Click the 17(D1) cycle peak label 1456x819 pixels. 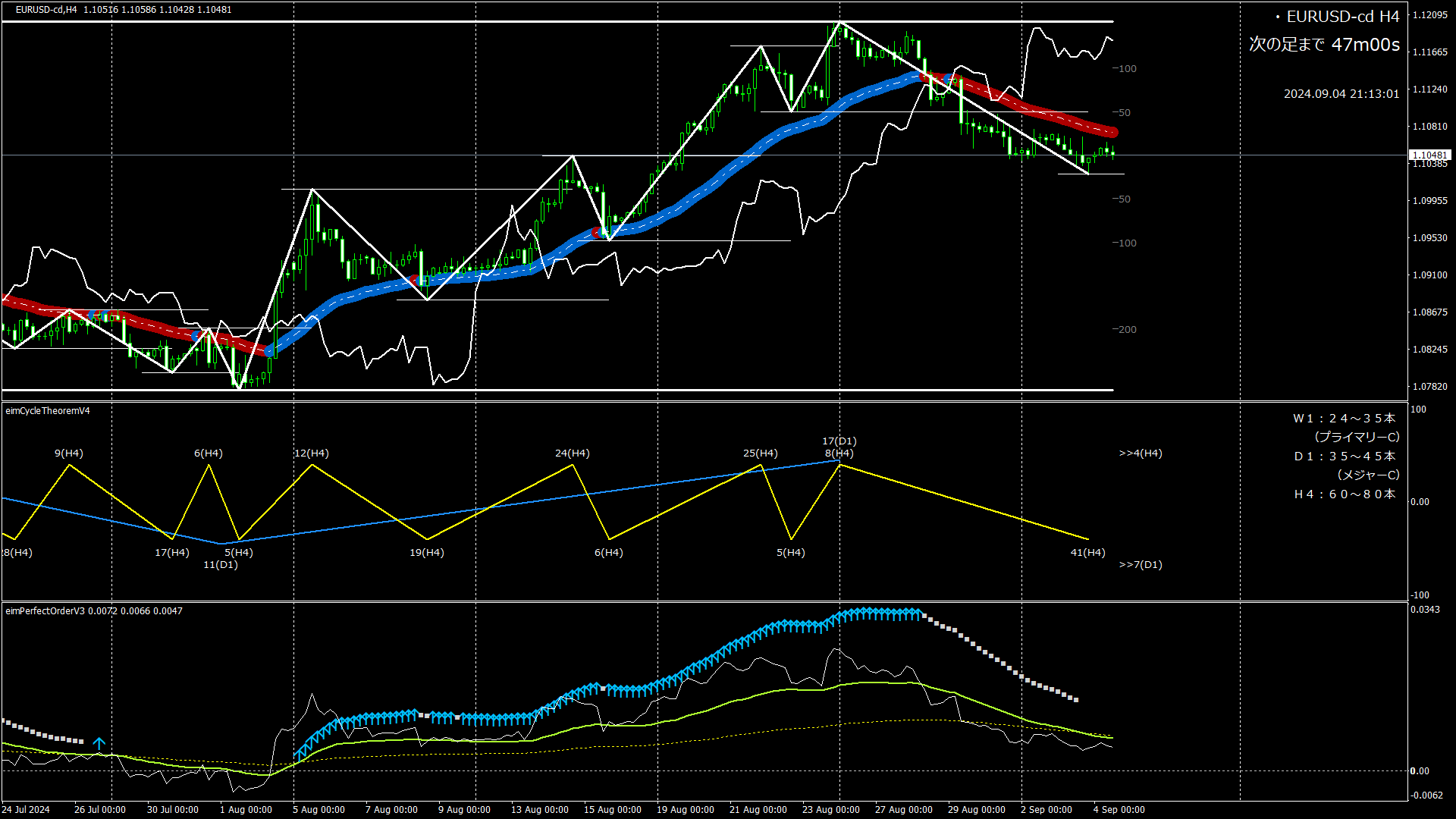point(839,441)
